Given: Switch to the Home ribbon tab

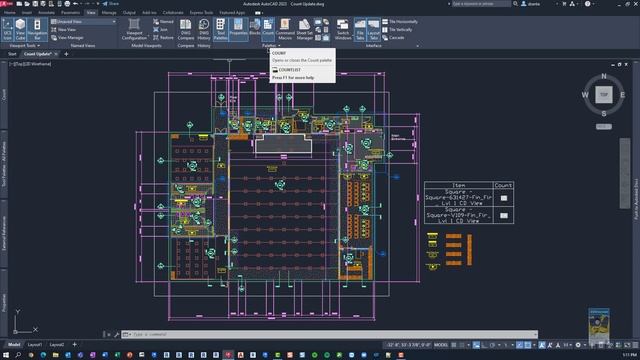Looking at the screenshot, I should [x=10, y=13].
